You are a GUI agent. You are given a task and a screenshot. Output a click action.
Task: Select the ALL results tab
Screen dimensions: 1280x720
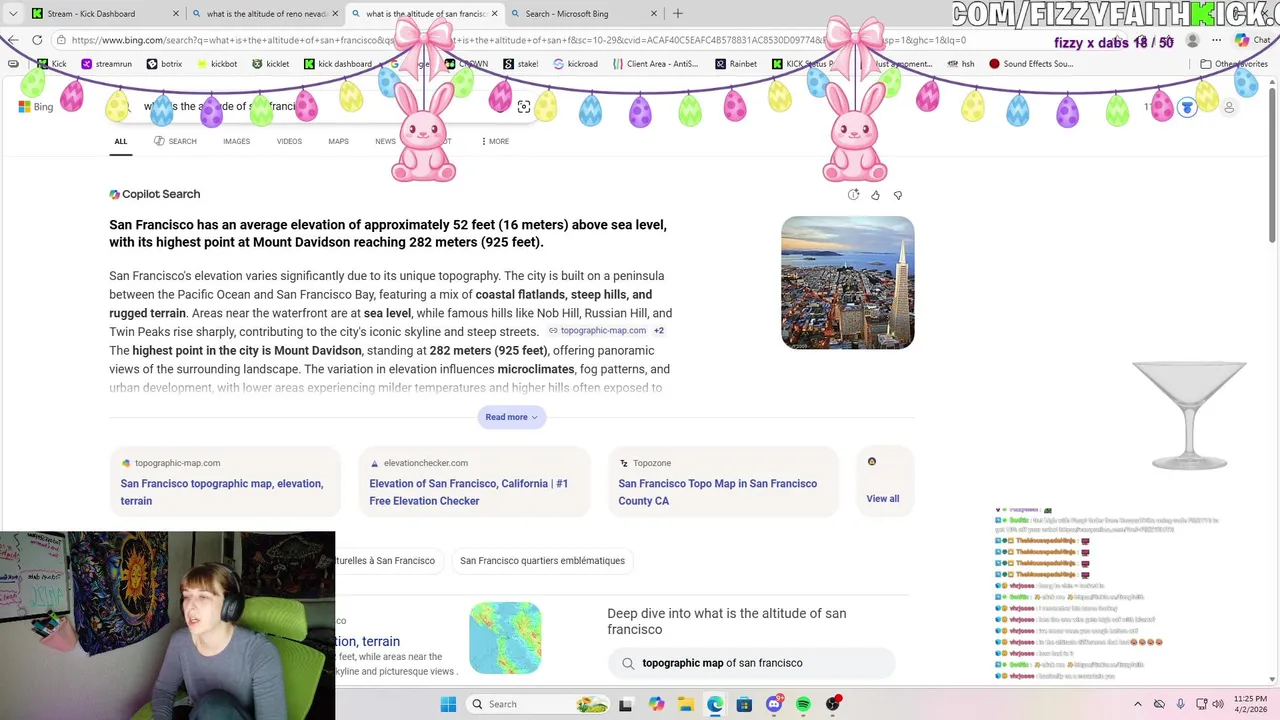pos(121,141)
